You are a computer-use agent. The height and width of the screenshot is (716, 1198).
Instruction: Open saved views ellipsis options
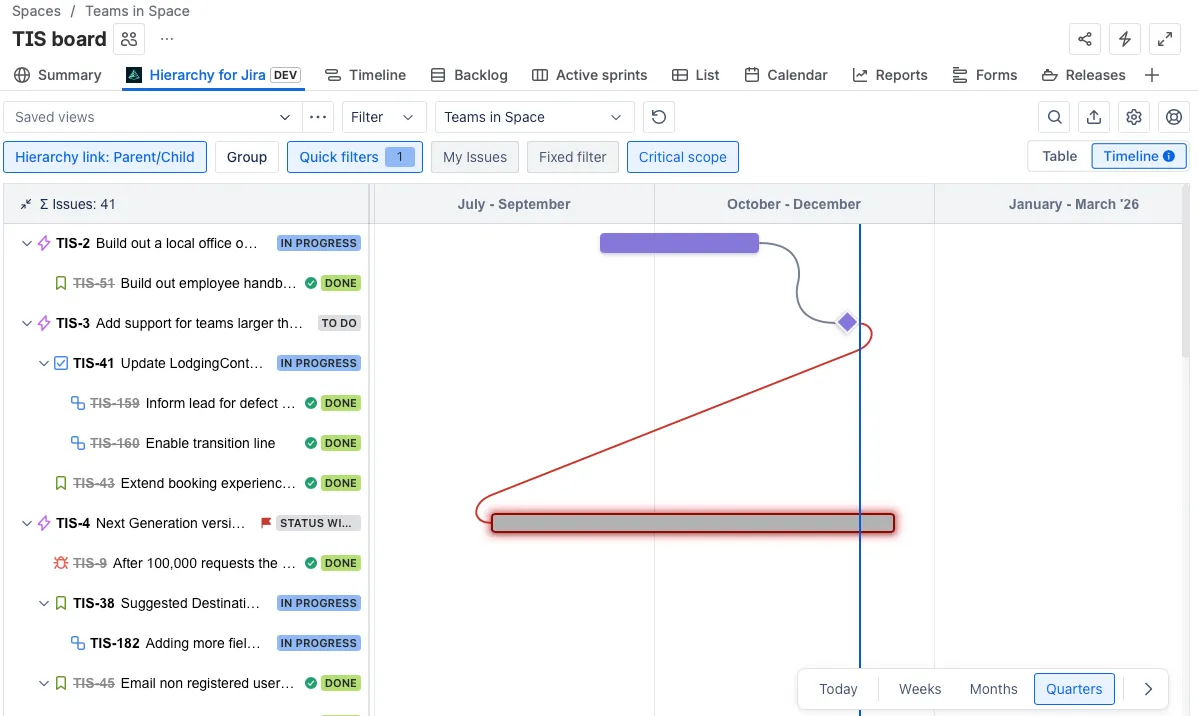(x=318, y=117)
